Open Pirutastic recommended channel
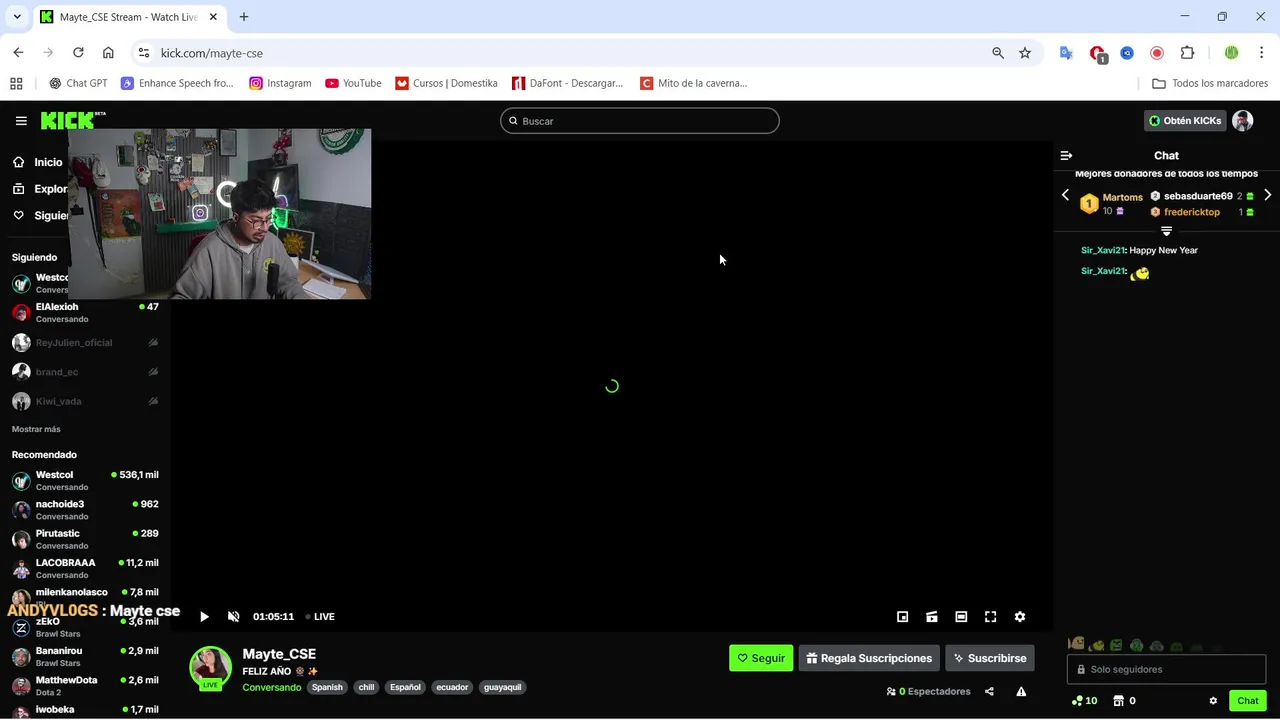The height and width of the screenshot is (720, 1280). pyautogui.click(x=85, y=539)
